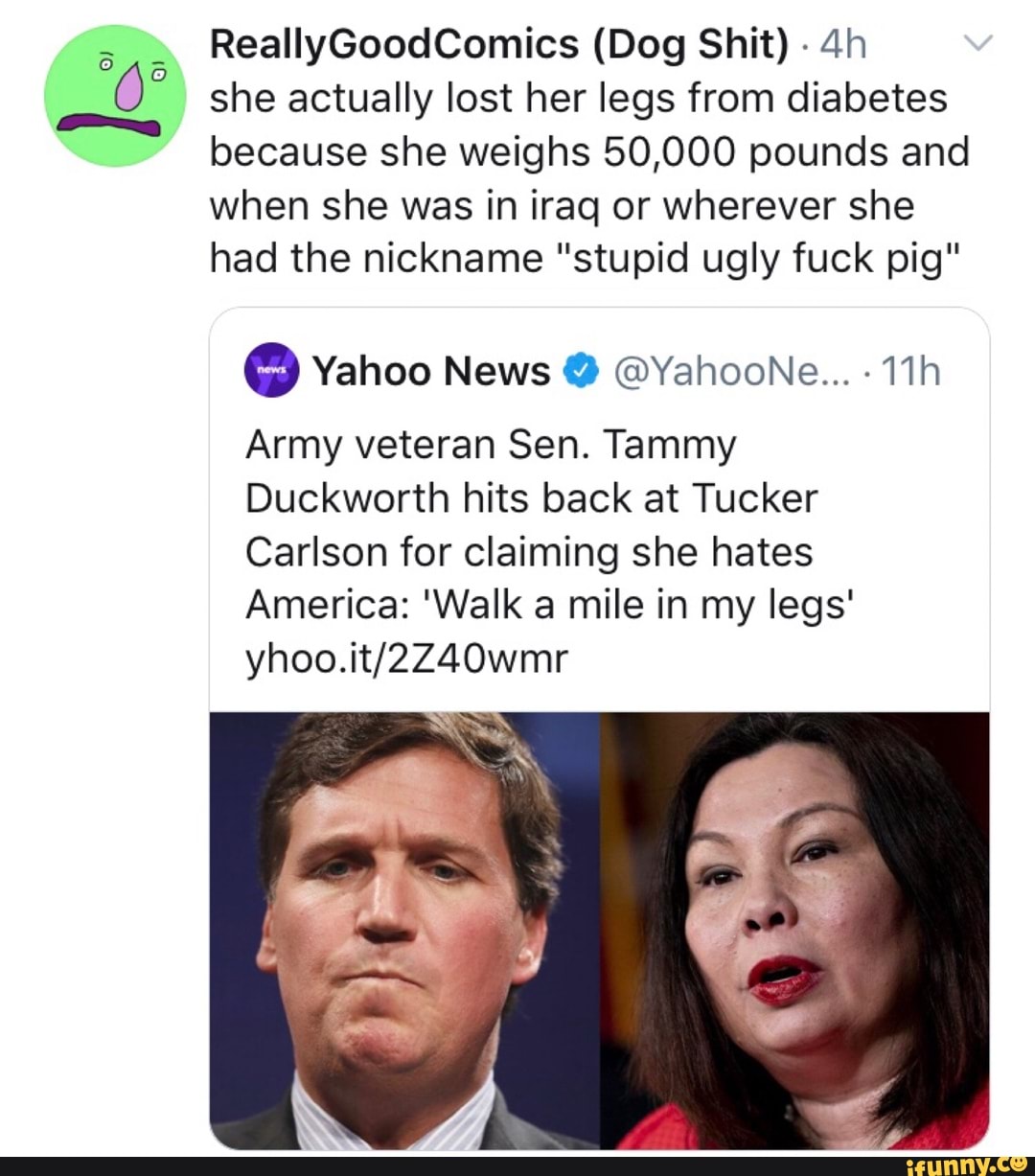Click the "(Dog Shit)" part of display name
Image resolution: width=1035 pixels, height=1176 pixels.
pos(691,44)
